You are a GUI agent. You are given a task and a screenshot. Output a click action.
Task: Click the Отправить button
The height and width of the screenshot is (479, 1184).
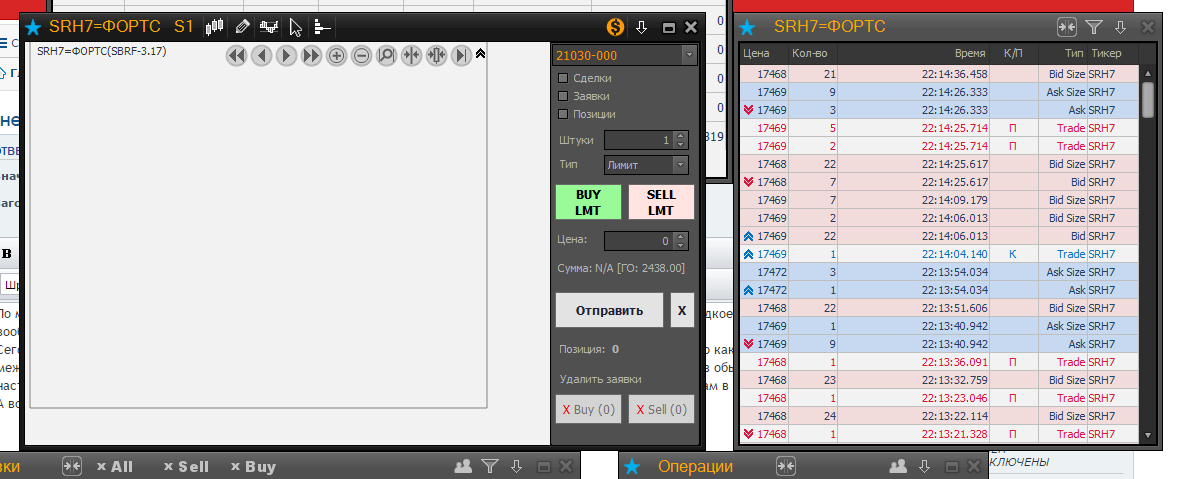tap(609, 310)
